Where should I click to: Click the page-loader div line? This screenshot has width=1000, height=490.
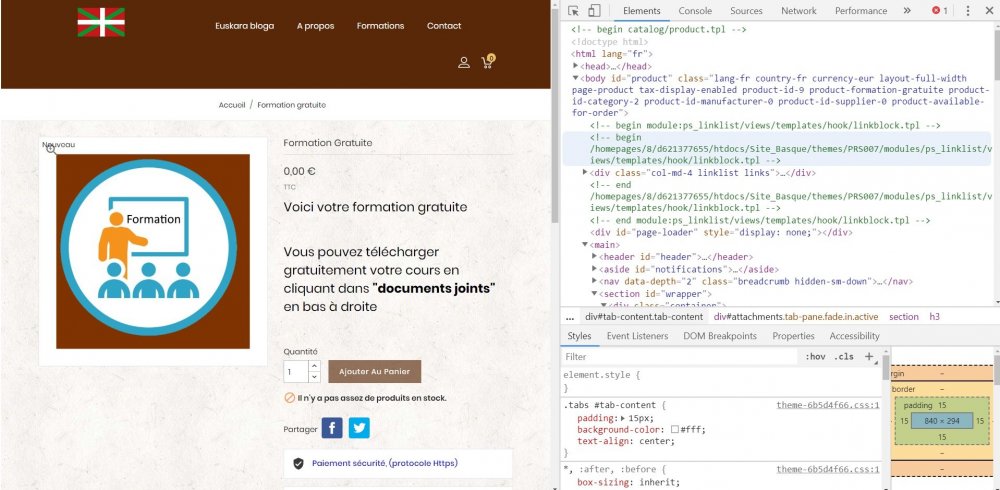pos(721,232)
